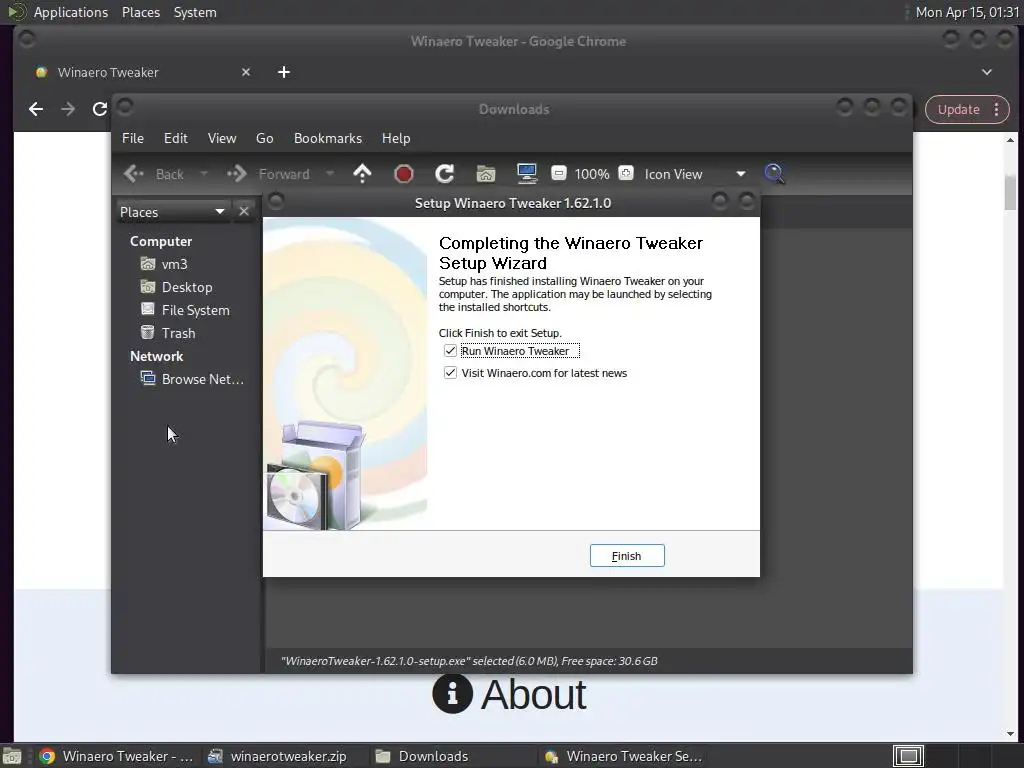Uncheck Run Winaero Tweaker checkbox
Viewport: 1024px width, 768px height.
(450, 351)
